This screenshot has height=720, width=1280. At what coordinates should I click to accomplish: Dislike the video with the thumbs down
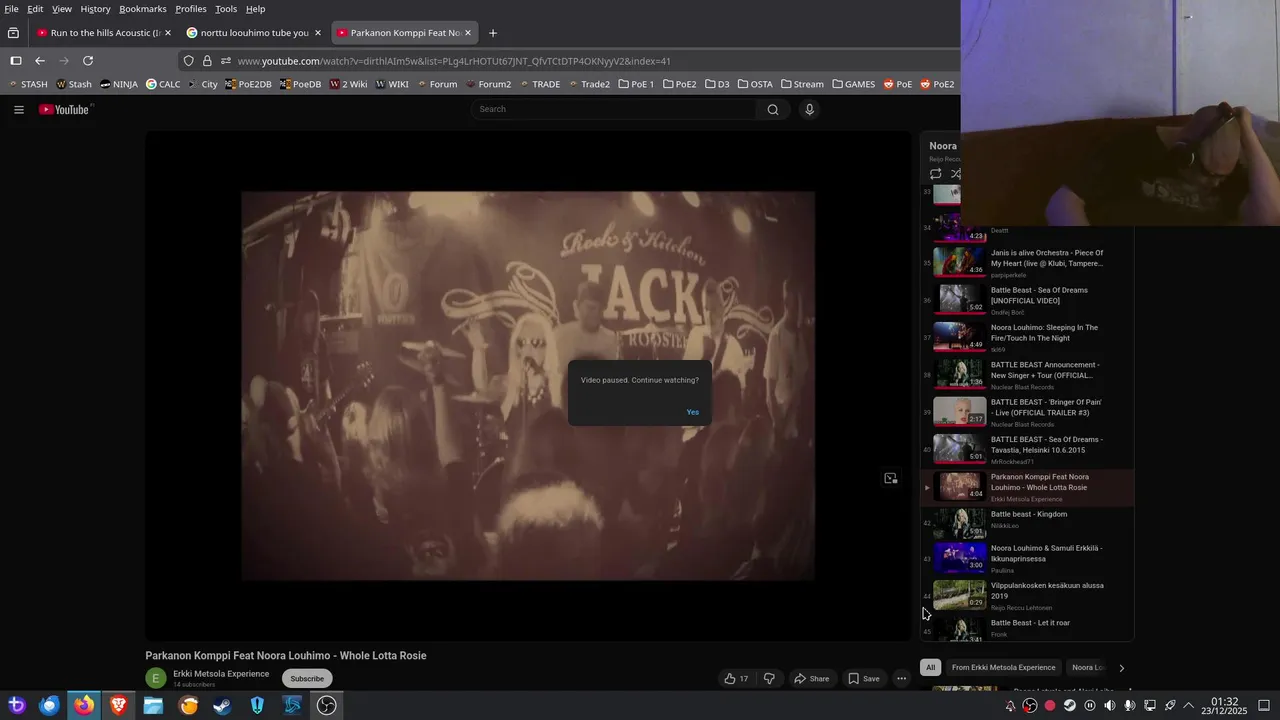pos(769,678)
